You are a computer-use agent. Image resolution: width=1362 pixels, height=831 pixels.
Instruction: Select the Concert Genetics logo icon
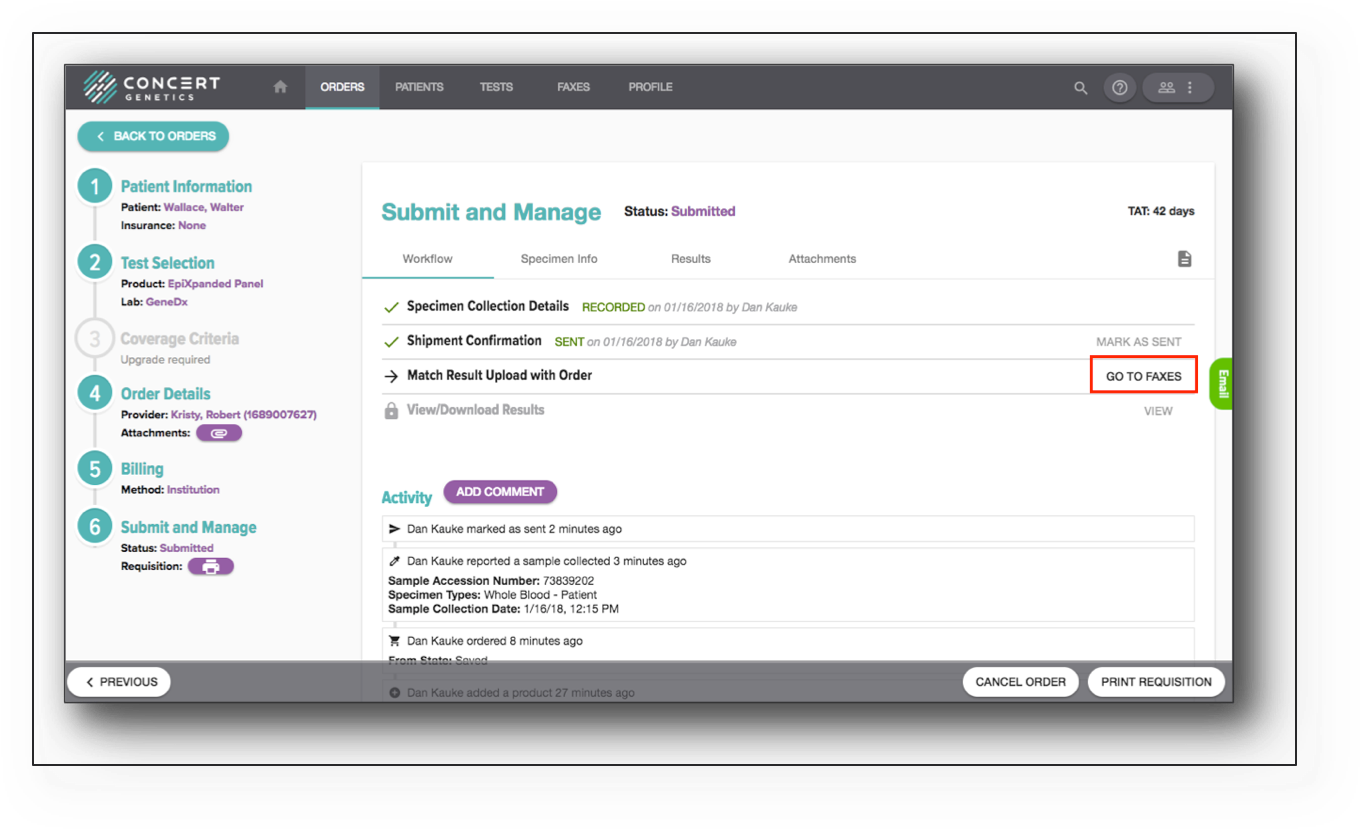pyautogui.click(x=100, y=87)
